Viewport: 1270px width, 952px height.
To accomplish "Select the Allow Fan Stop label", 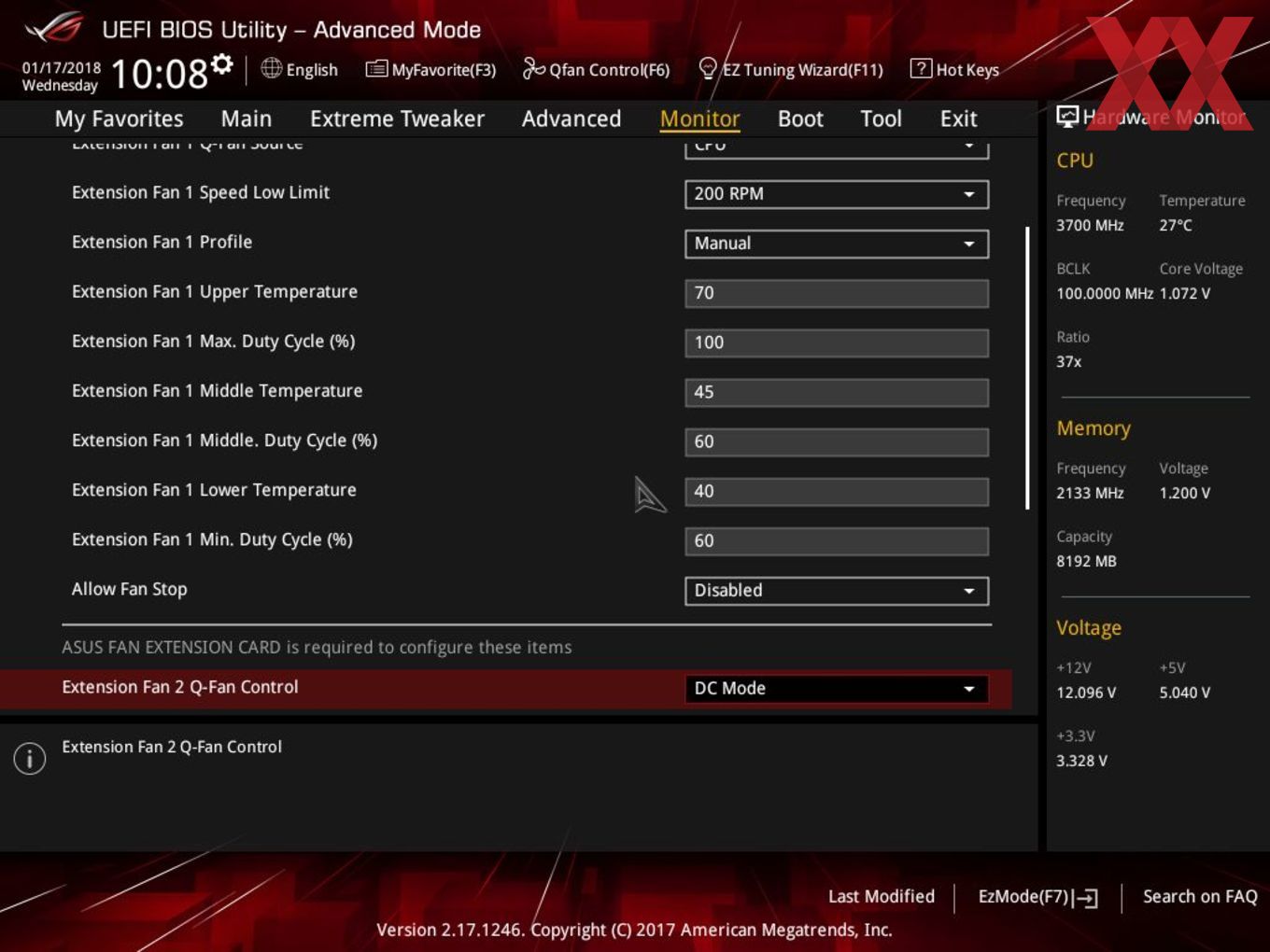I will 130,589.
